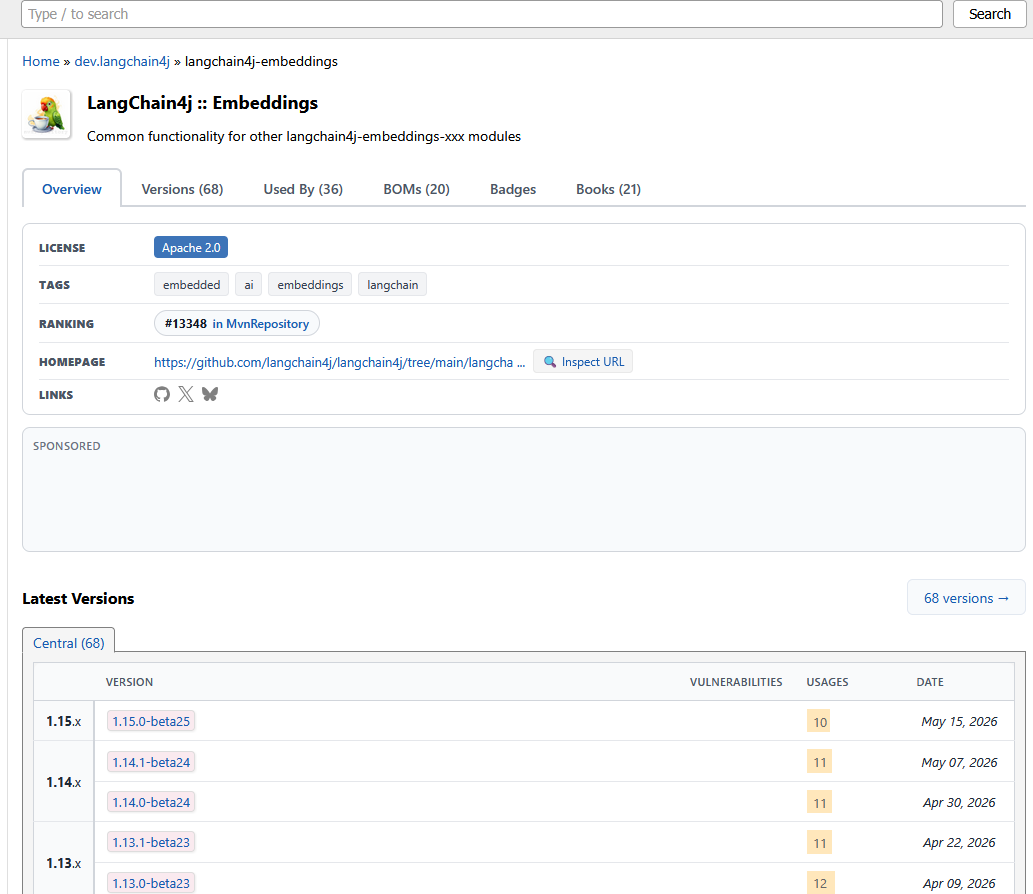
Task: Switch to Used By (36) tab
Action: [x=303, y=189]
